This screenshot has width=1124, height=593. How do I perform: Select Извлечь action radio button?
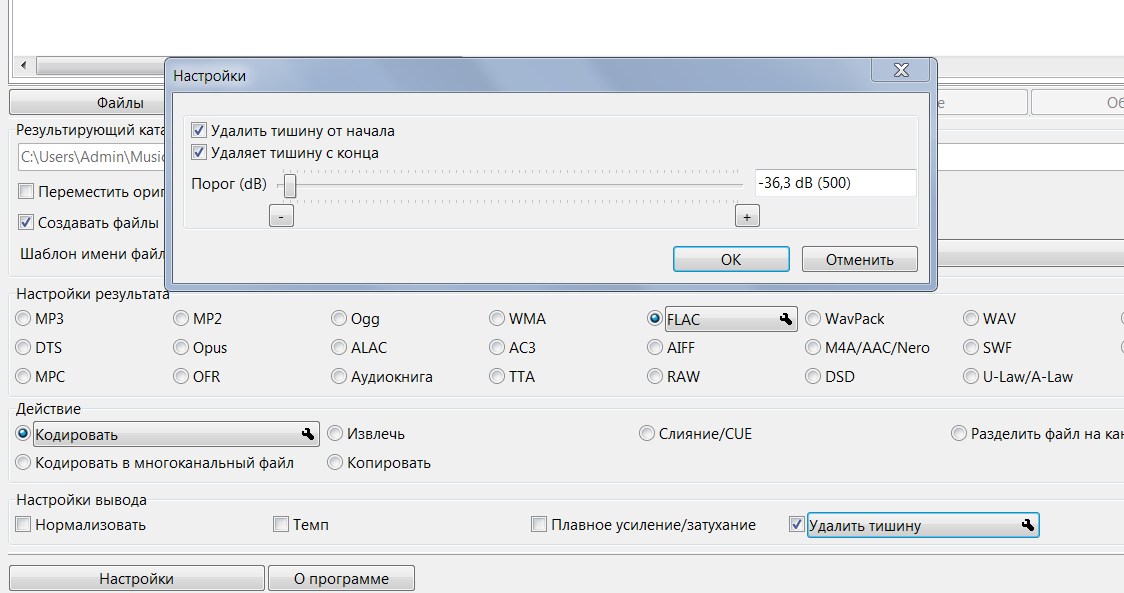[x=335, y=434]
